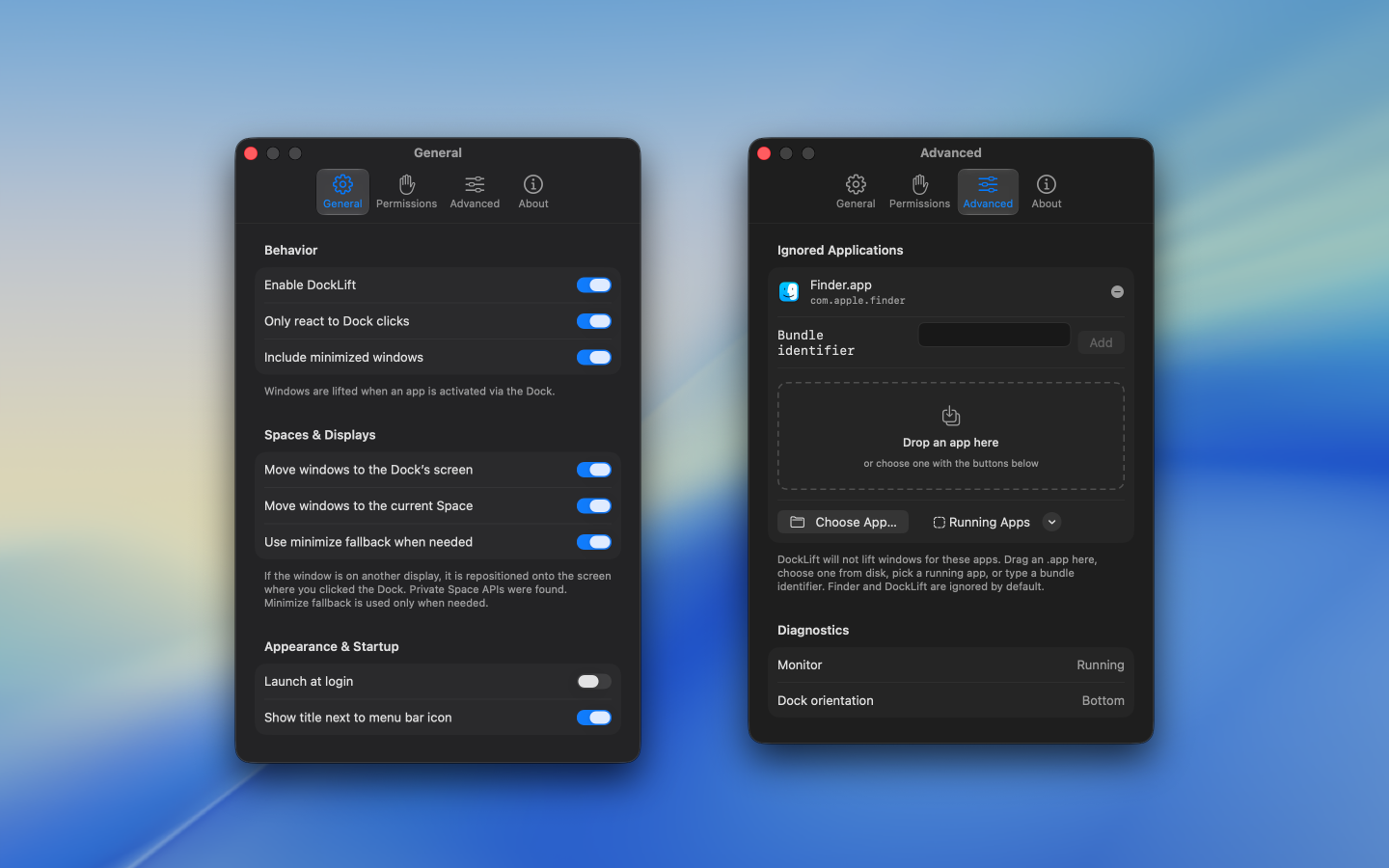
Task: Toggle Move windows to the current Space
Action: coord(594,505)
